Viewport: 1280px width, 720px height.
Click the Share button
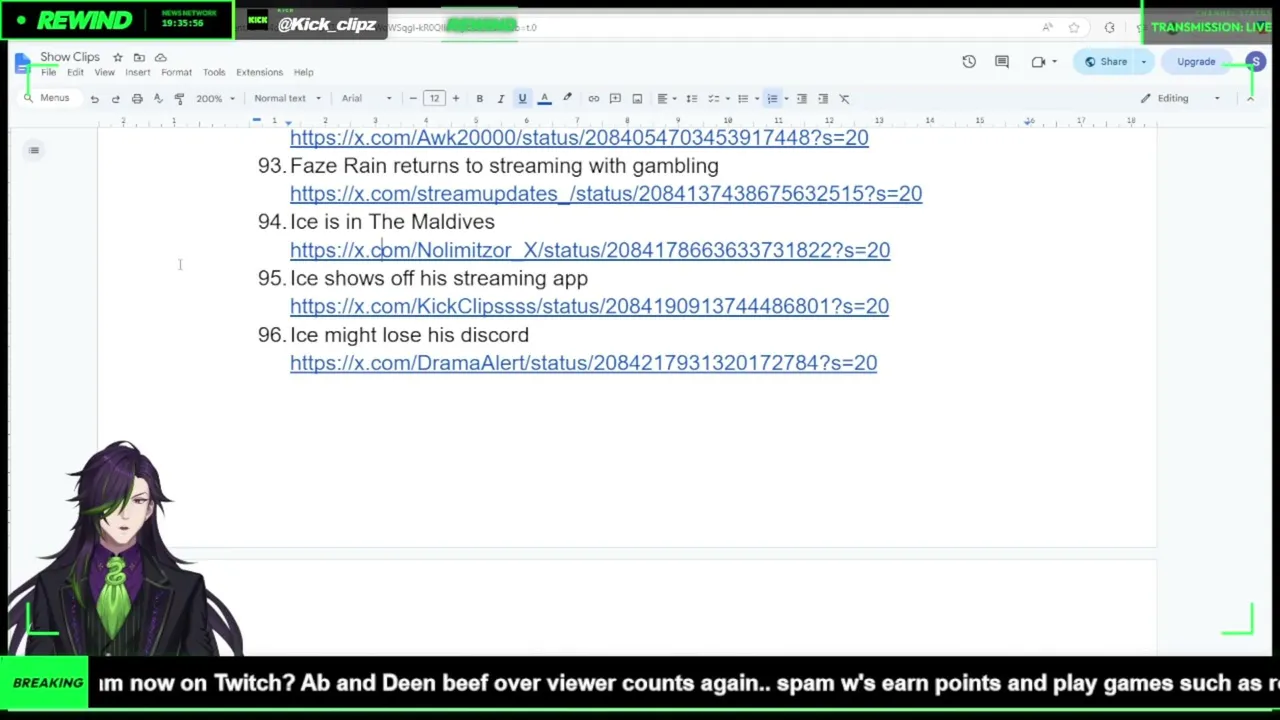pos(1106,62)
